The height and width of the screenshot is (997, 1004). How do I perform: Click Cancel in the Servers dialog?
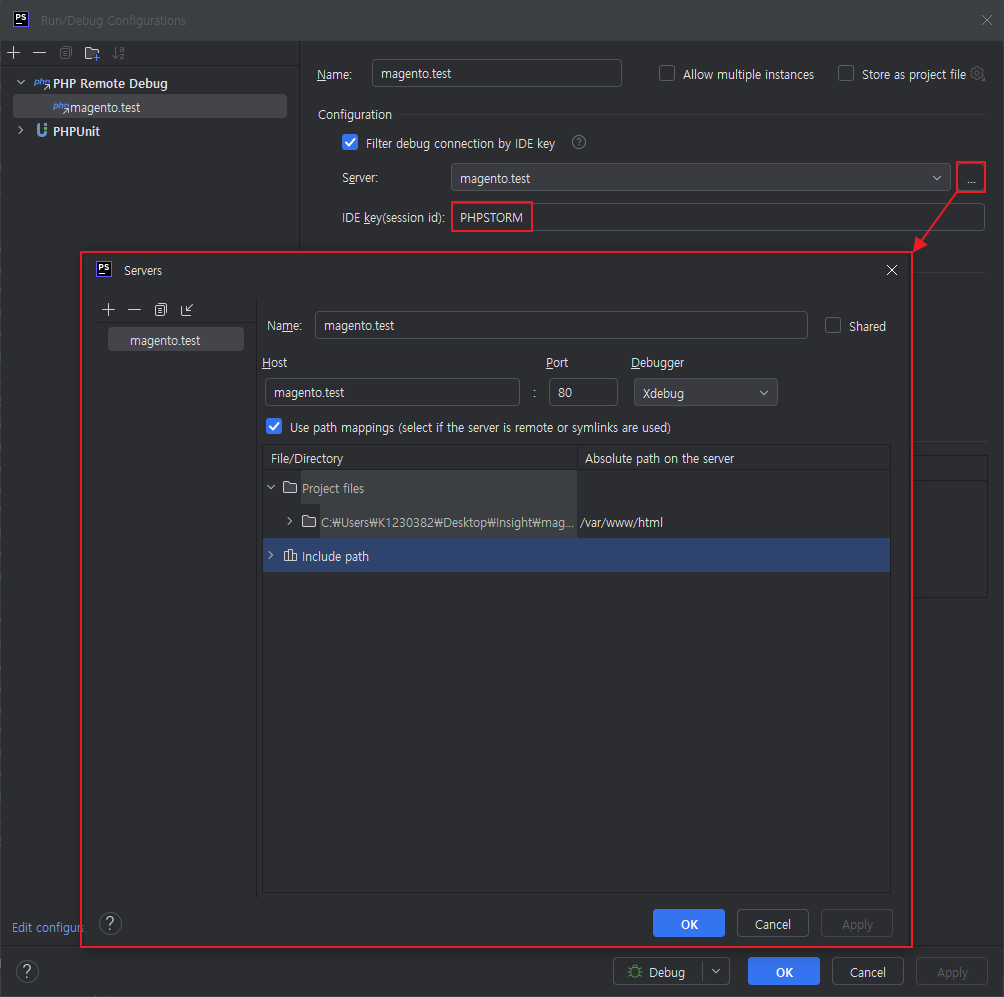coord(773,924)
